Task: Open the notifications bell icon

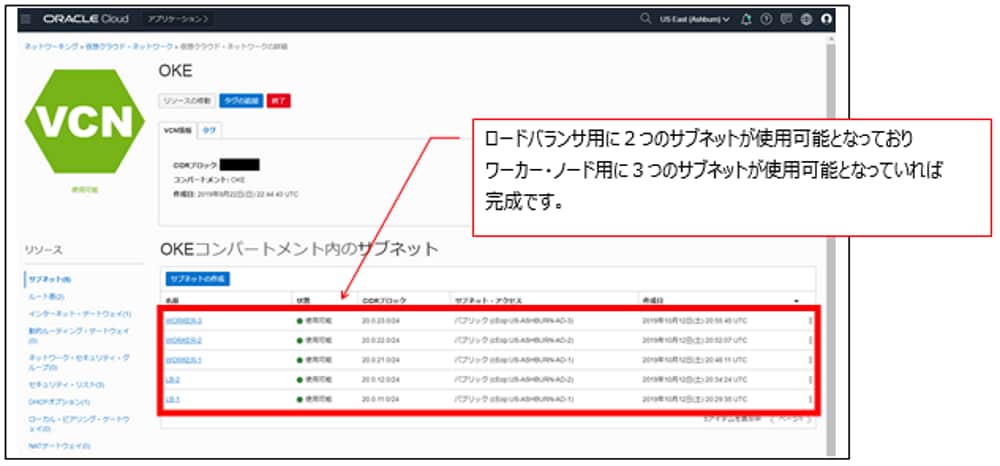Action: 746,19
